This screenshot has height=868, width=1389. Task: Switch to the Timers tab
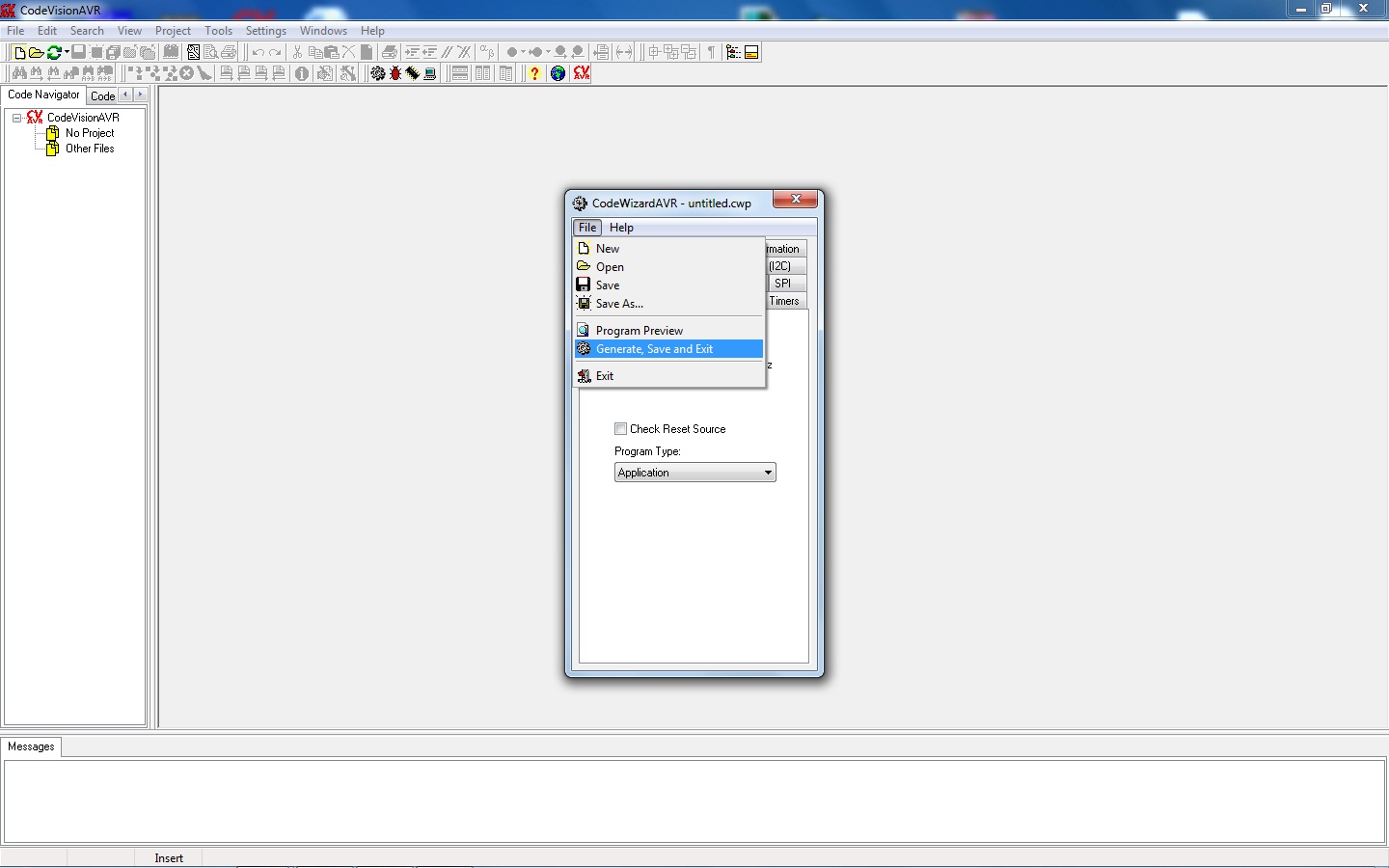coord(784,301)
